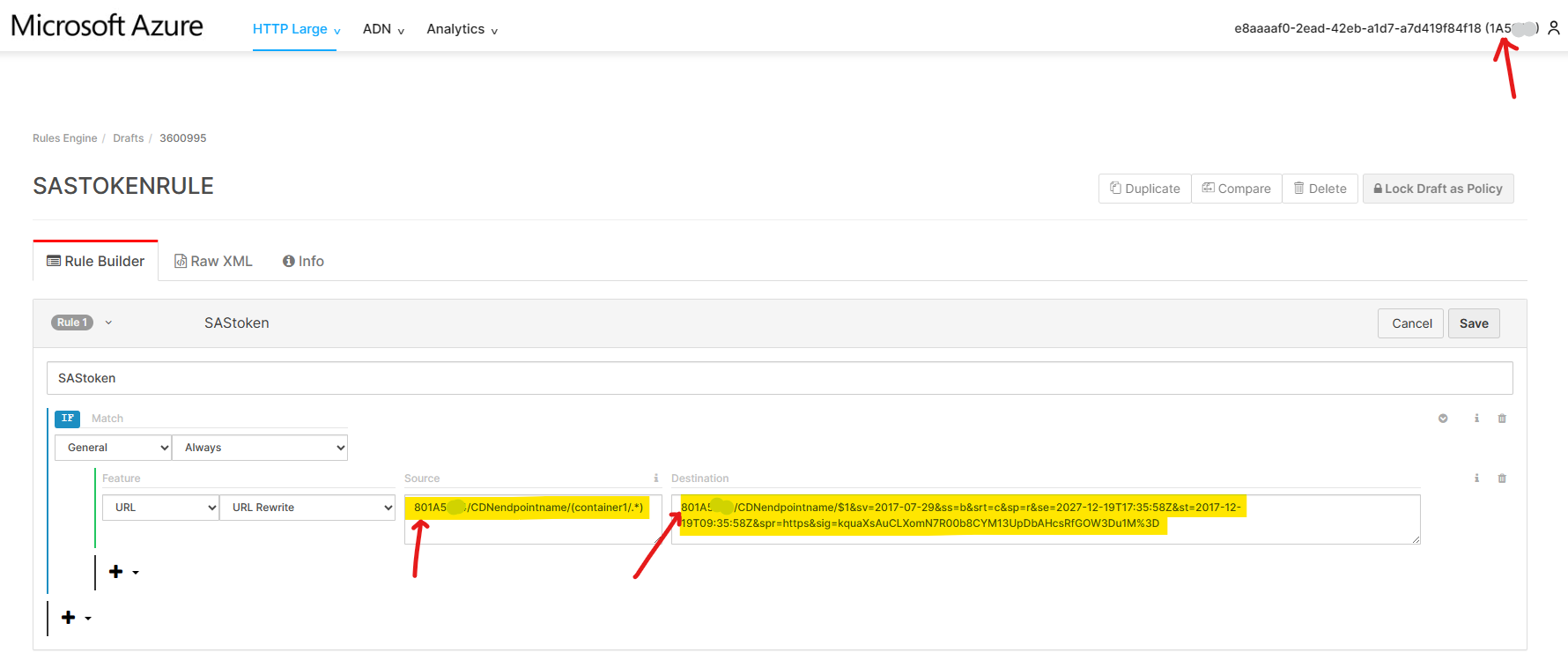This screenshot has width=1568, height=660.
Task: Expand the Rule 1 chevron dropdown
Action: 108,323
